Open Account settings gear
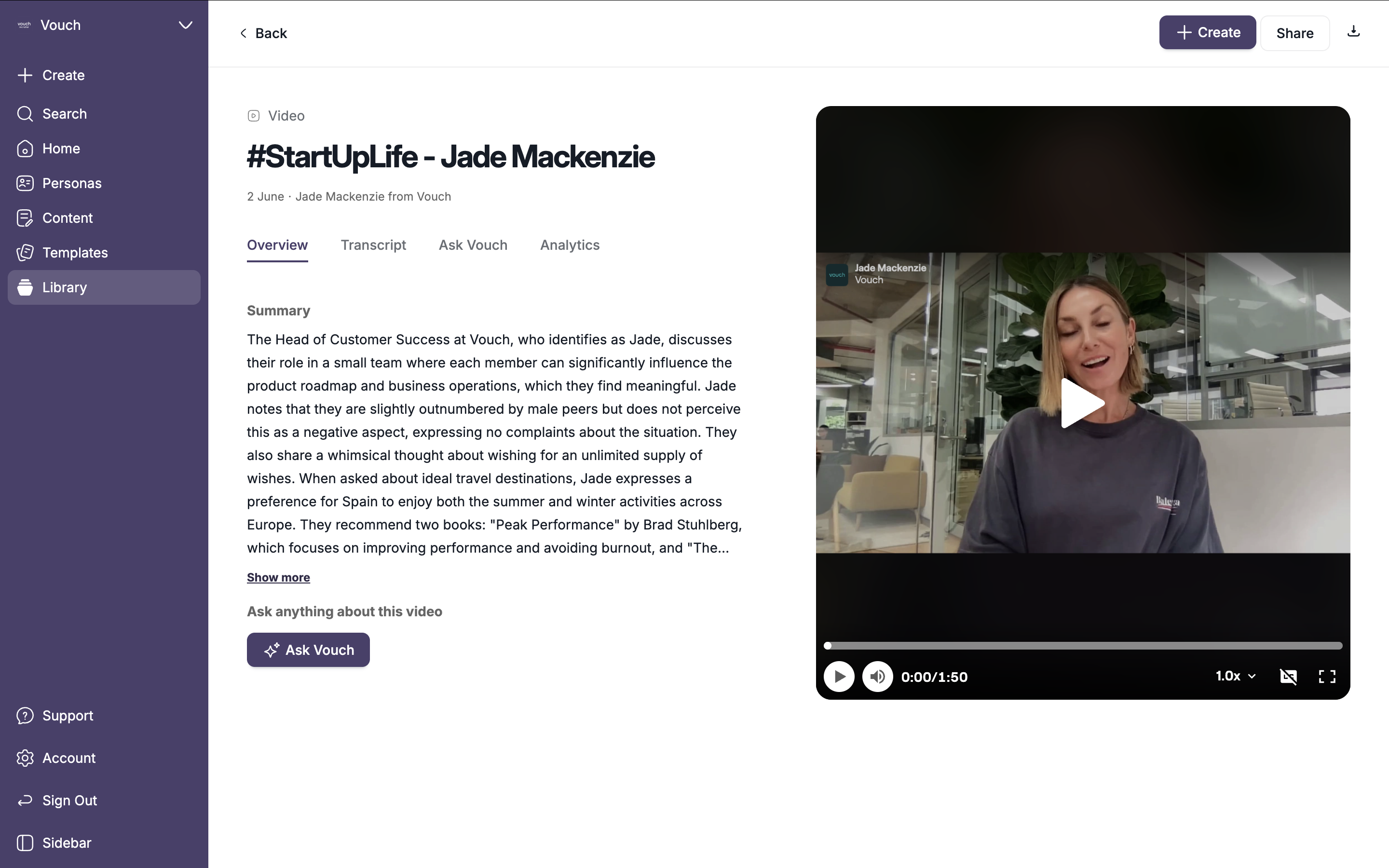 [25, 759]
